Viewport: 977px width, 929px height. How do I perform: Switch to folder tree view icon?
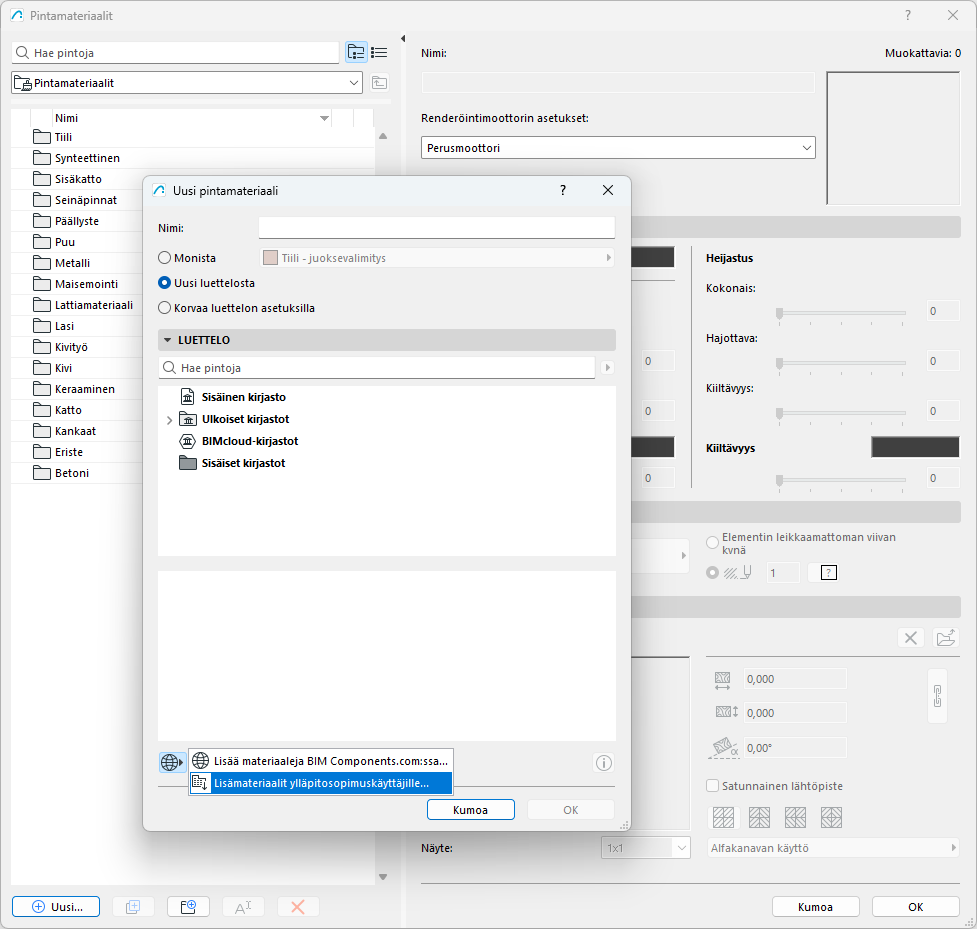pos(356,52)
